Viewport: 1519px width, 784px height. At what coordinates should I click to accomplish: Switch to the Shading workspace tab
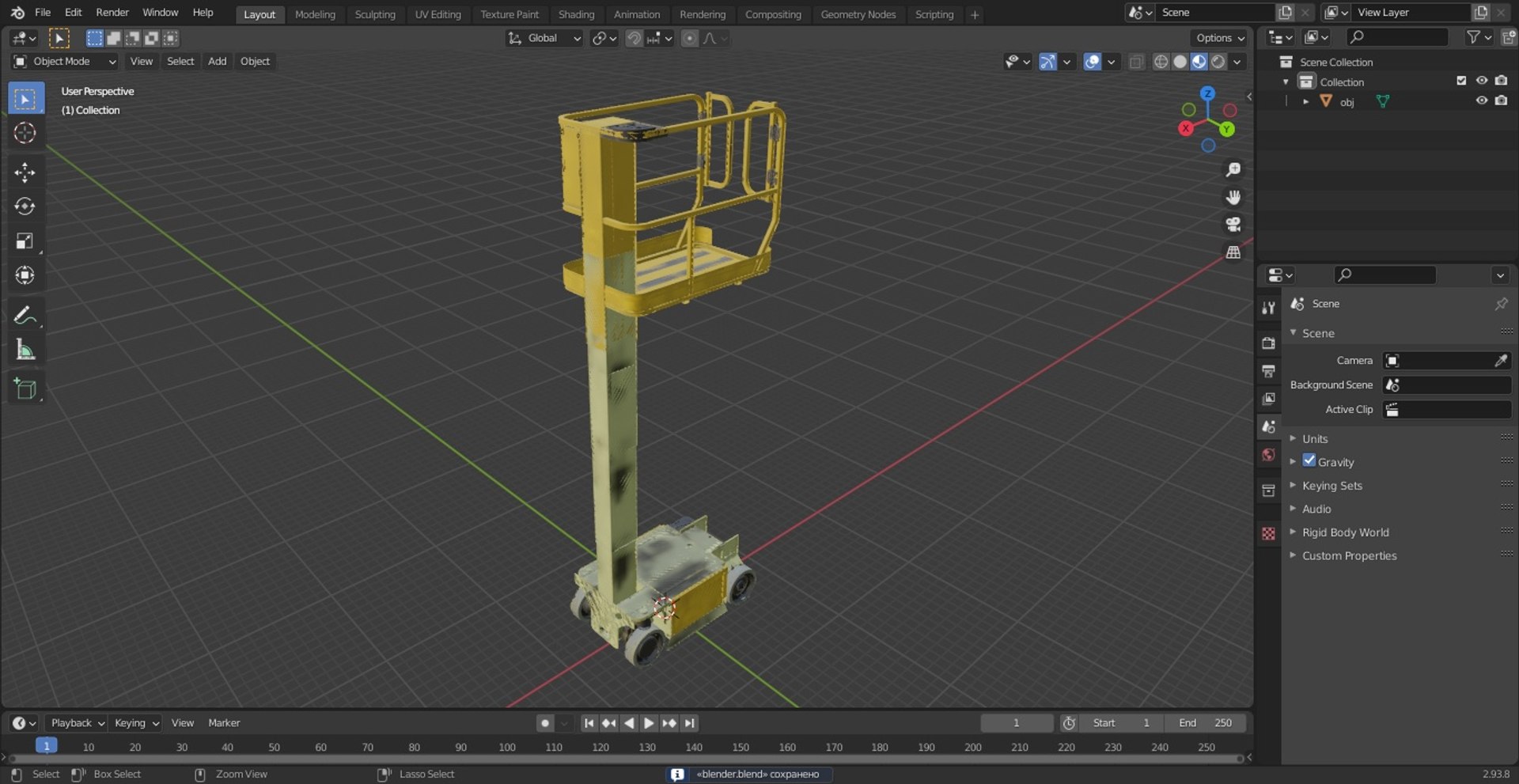pos(576,14)
